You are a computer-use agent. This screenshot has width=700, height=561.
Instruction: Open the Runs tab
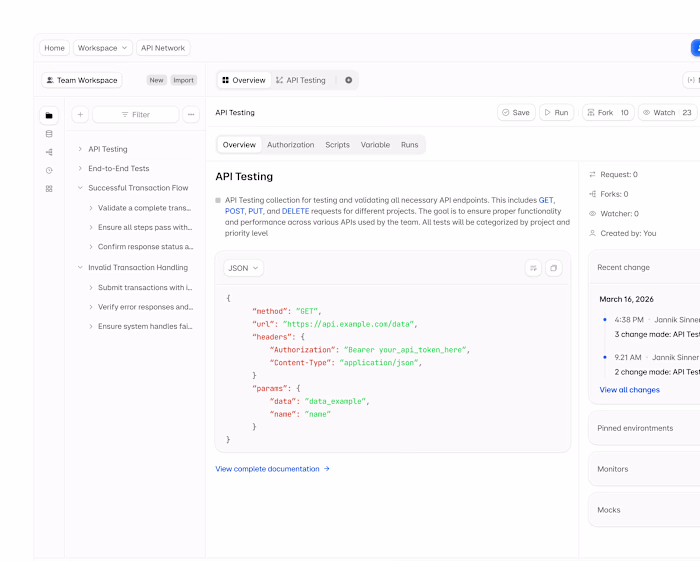coord(409,145)
